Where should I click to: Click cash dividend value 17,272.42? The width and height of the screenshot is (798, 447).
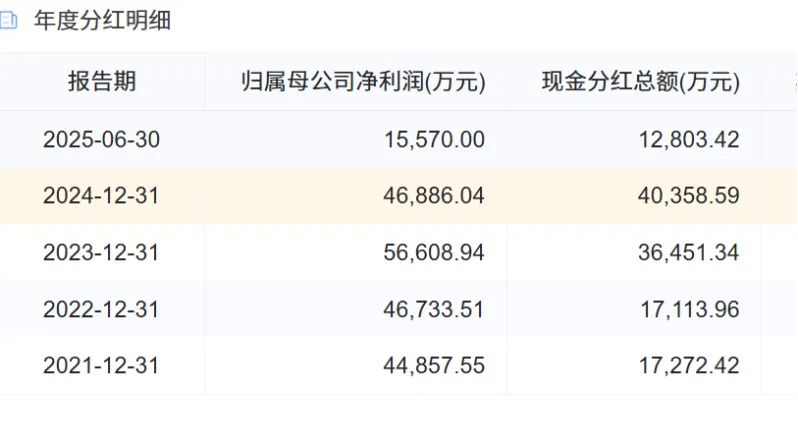690,366
